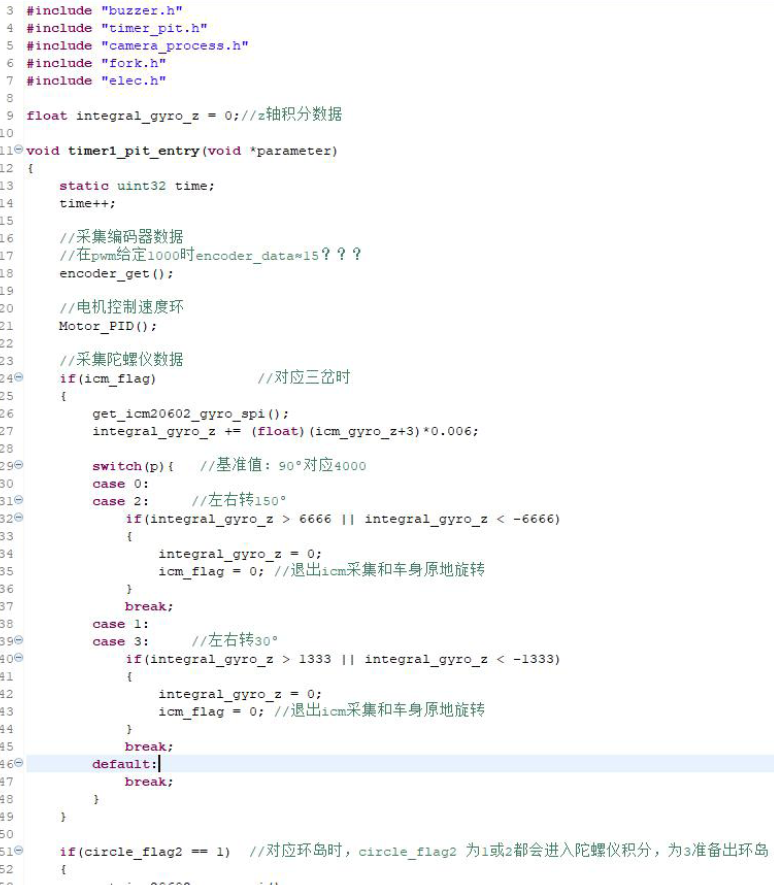This screenshot has height=885, width=774.
Task: Click the static uint32 time declaration
Action: point(137,186)
